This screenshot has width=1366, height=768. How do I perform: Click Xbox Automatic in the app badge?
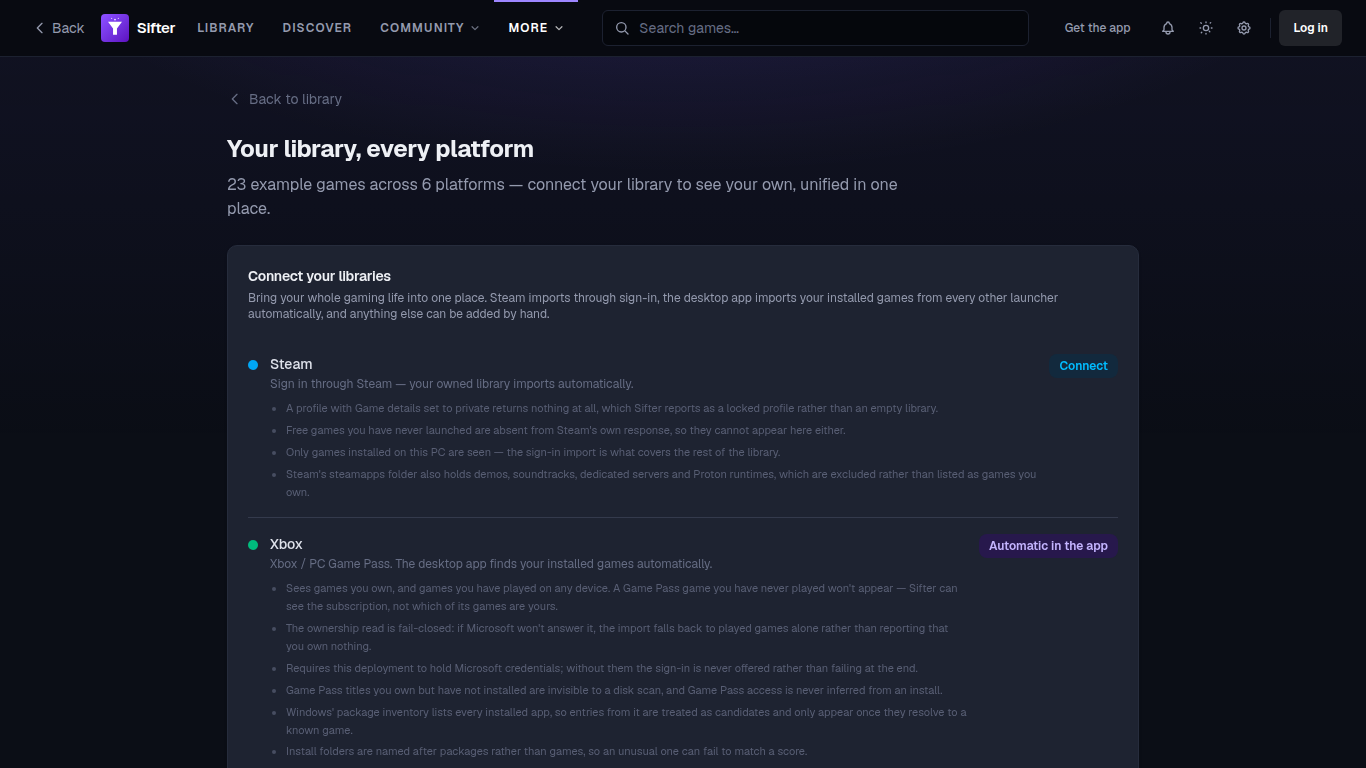point(1048,546)
